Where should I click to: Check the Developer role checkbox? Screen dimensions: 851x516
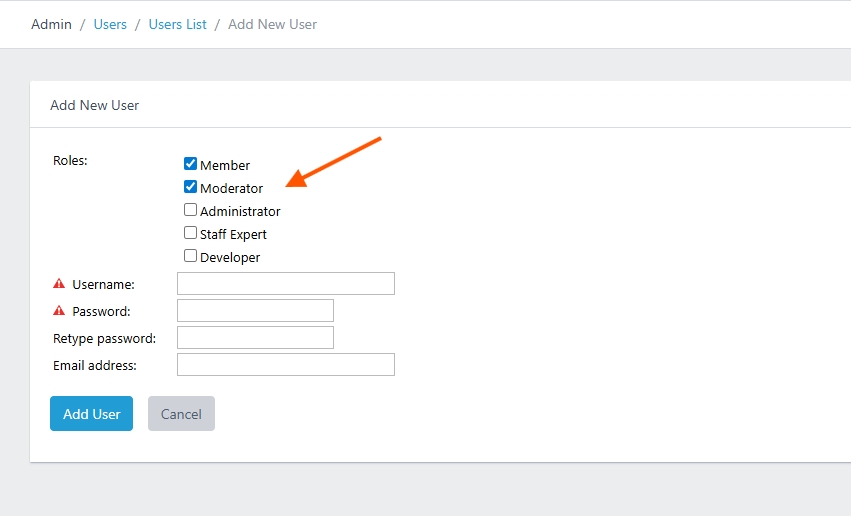click(190, 256)
